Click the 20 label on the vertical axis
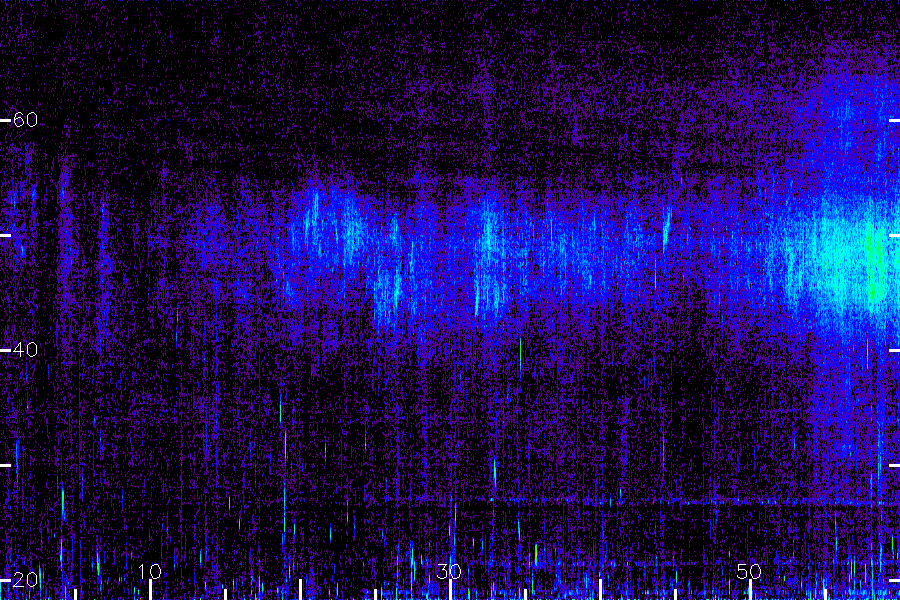 click(x=25, y=580)
